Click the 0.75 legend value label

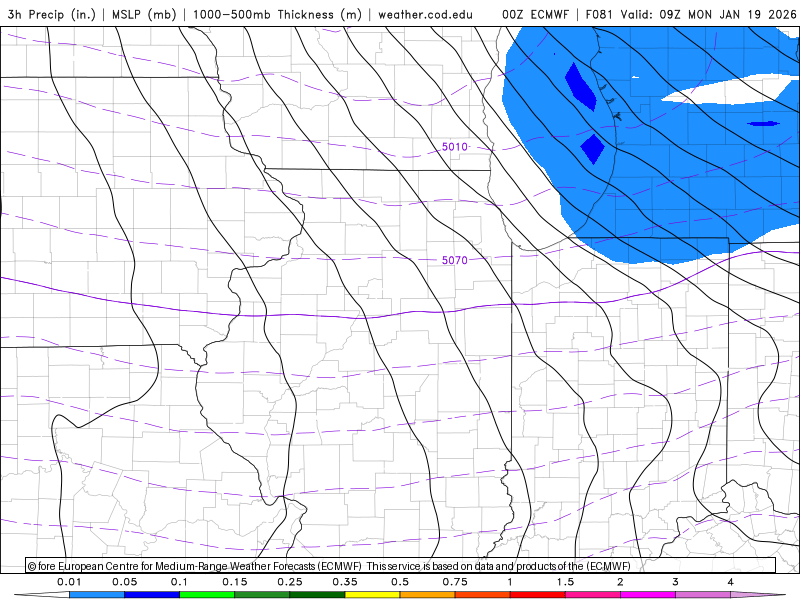[x=455, y=582]
